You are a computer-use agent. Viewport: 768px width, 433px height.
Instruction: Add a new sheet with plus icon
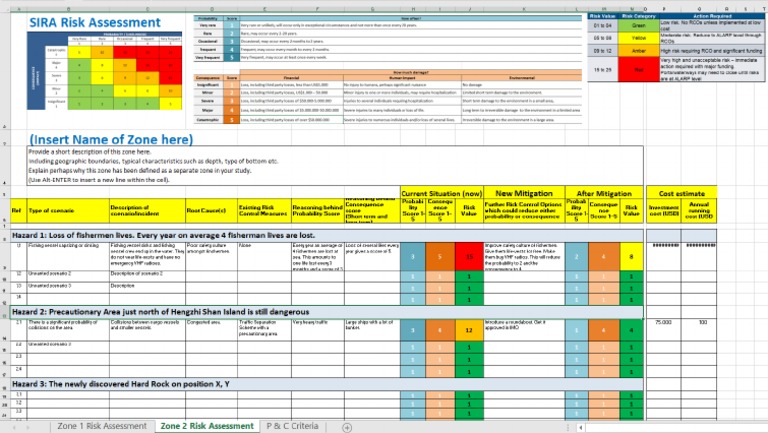tap(347, 427)
